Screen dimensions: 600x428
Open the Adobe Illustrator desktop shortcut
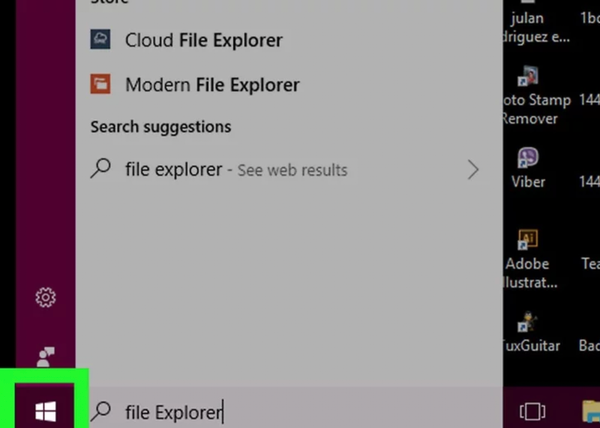tap(527, 241)
